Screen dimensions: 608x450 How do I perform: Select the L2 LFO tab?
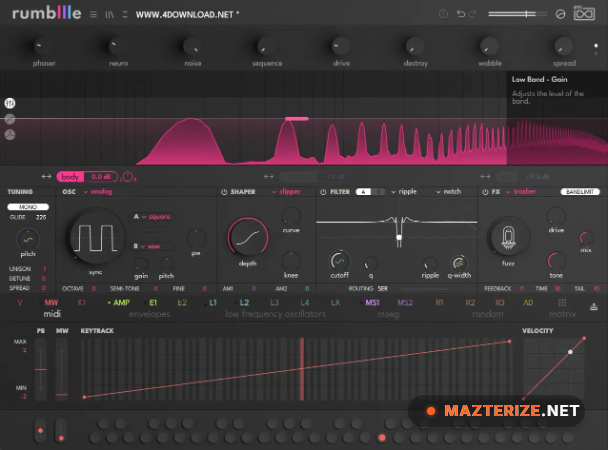point(244,303)
